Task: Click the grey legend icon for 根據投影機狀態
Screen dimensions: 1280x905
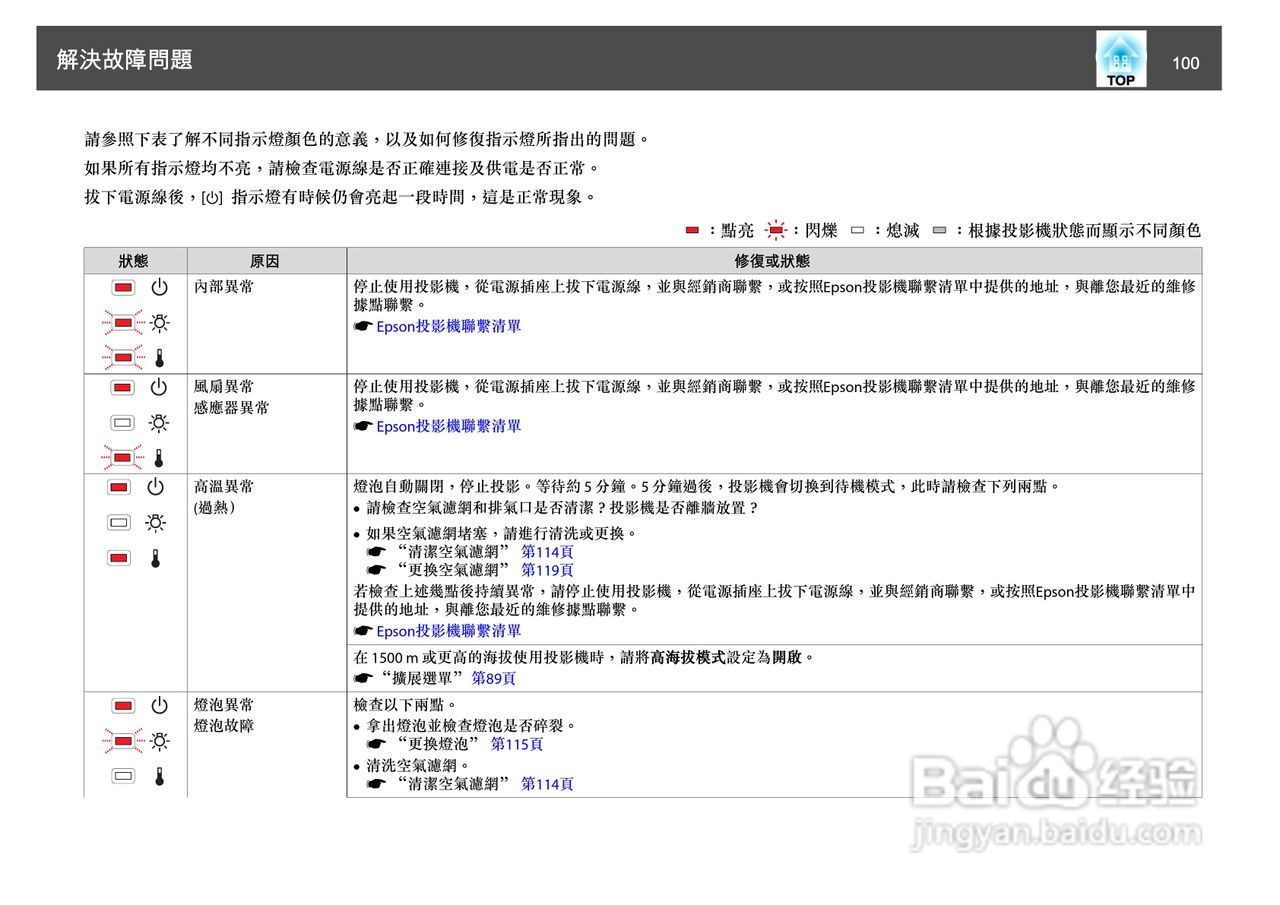Action: pos(938,231)
